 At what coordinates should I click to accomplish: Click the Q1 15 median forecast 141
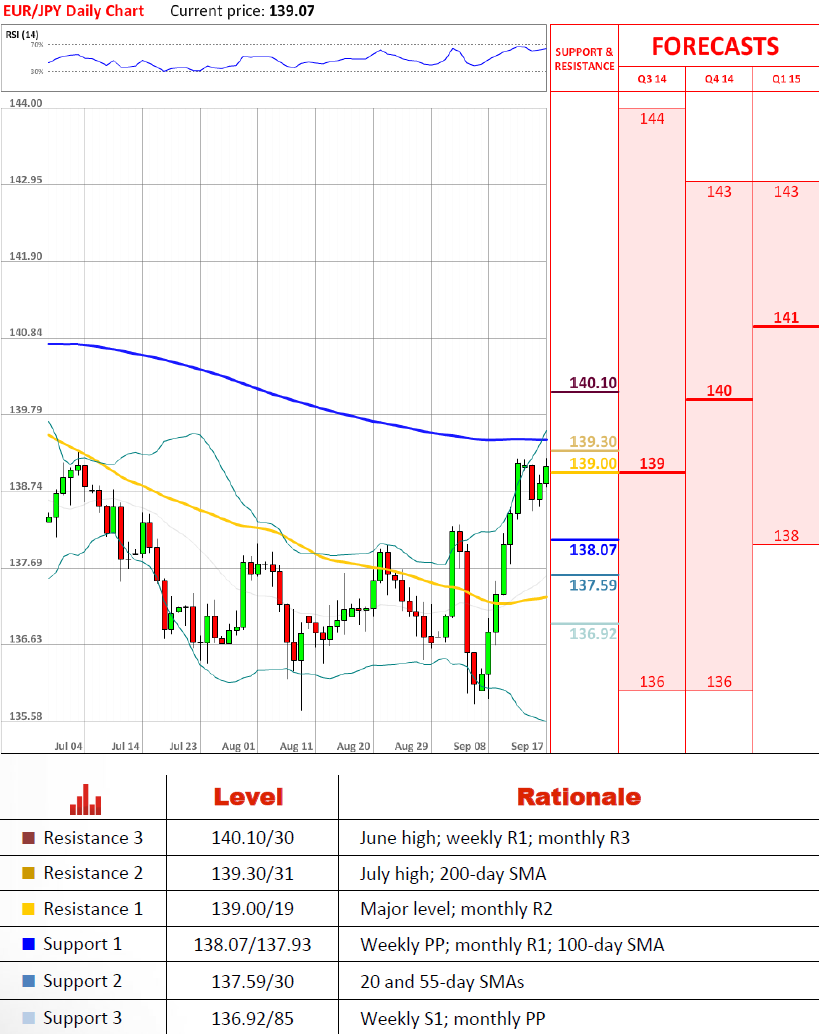(x=786, y=317)
